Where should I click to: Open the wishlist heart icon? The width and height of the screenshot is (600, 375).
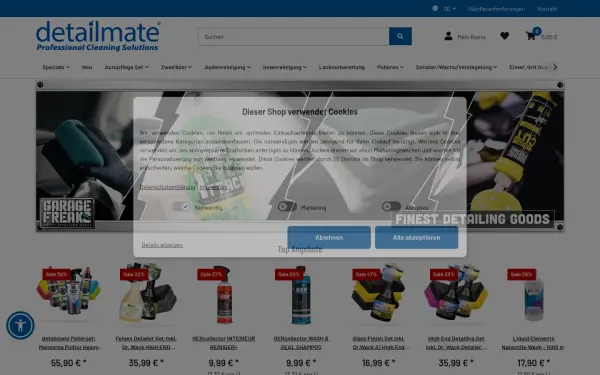click(505, 36)
